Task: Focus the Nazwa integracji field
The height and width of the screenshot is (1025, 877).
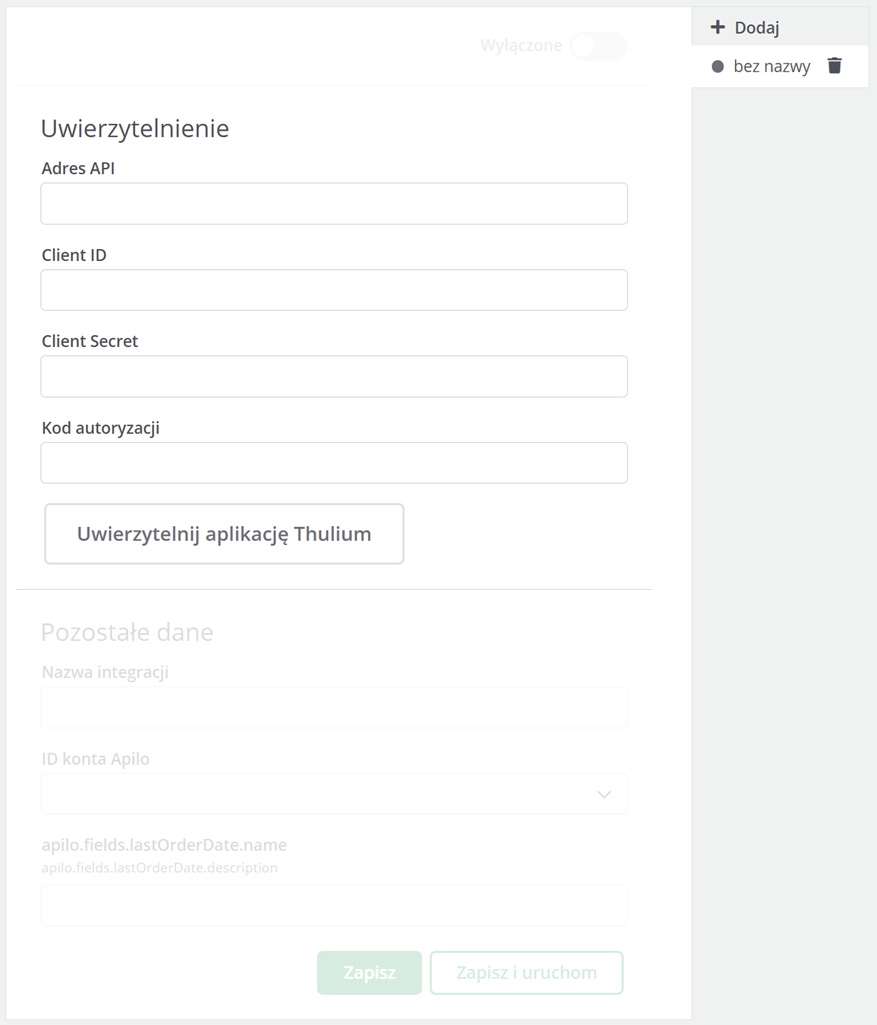Action: [x=334, y=707]
